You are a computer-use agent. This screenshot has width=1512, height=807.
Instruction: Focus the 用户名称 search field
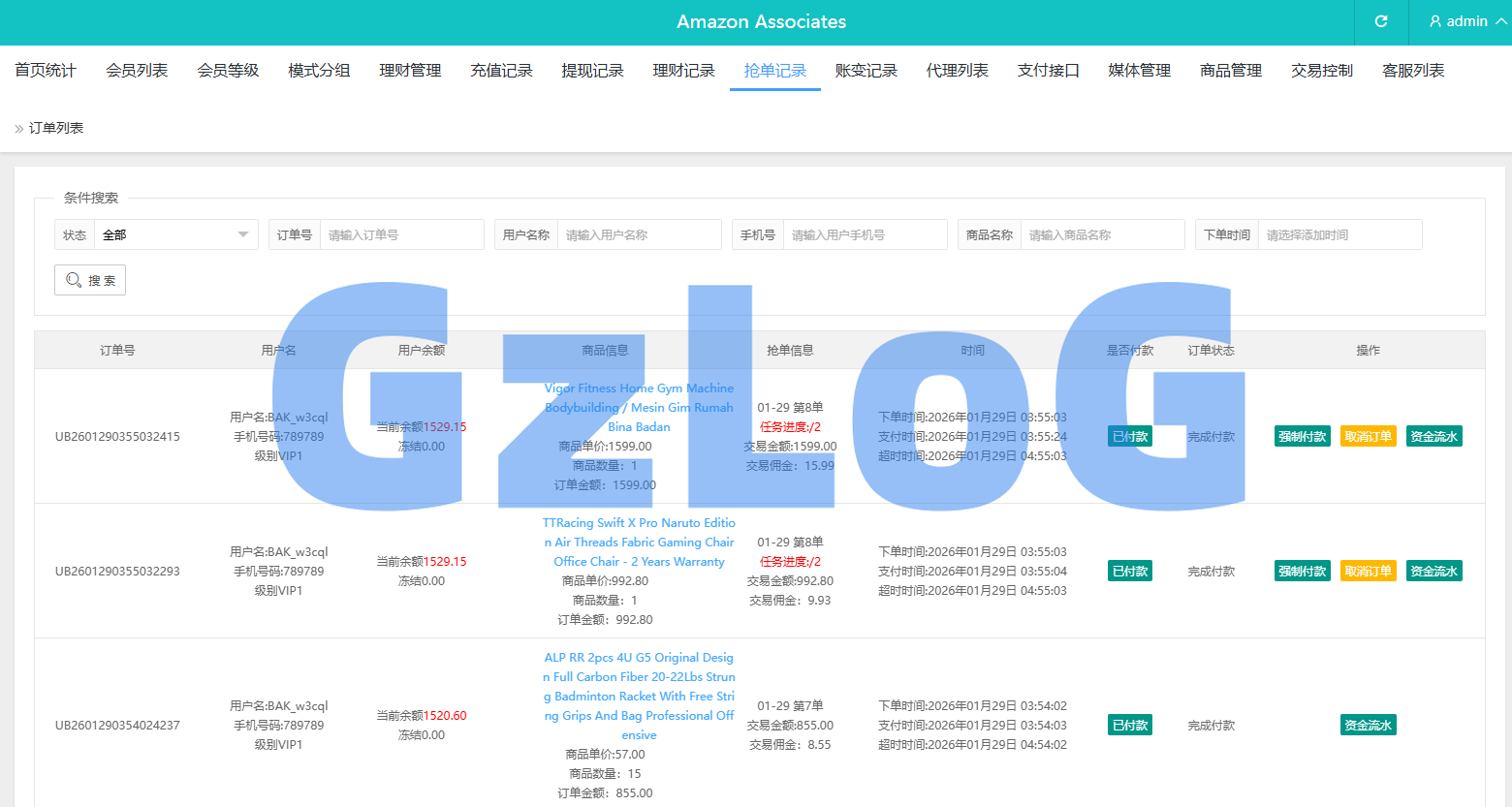[639, 234]
